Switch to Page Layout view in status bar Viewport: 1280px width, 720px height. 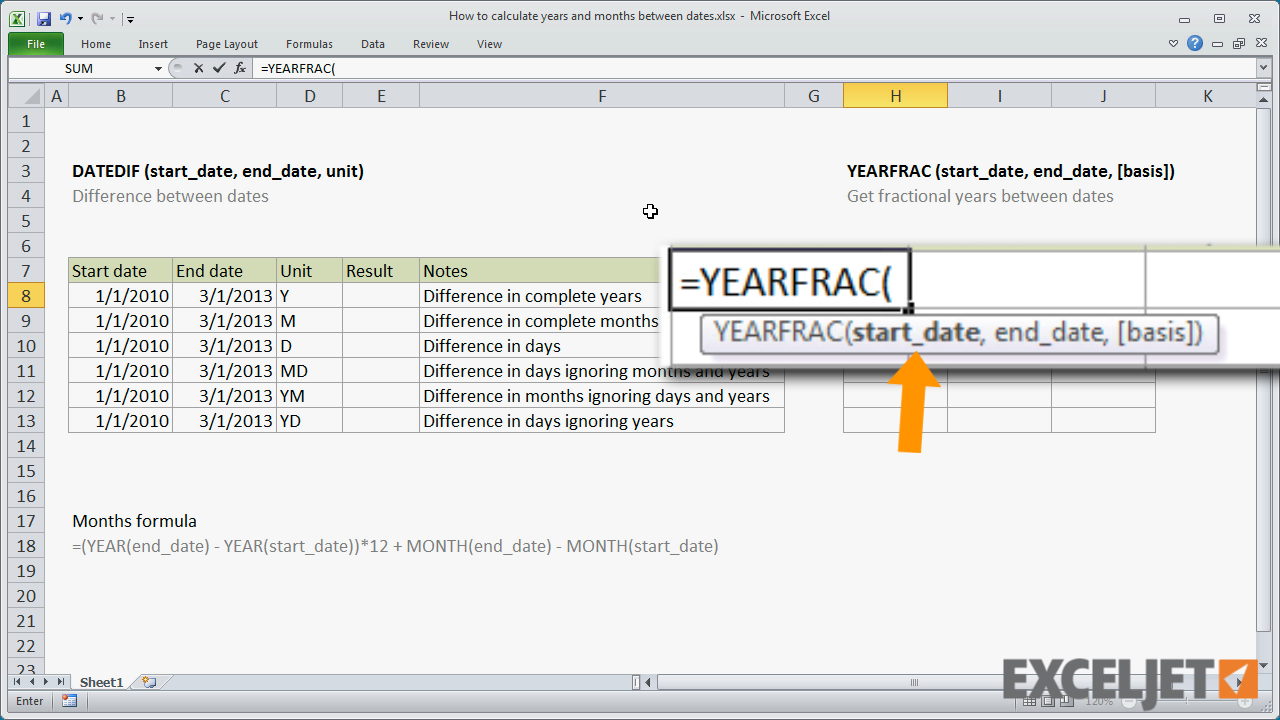[1046, 701]
